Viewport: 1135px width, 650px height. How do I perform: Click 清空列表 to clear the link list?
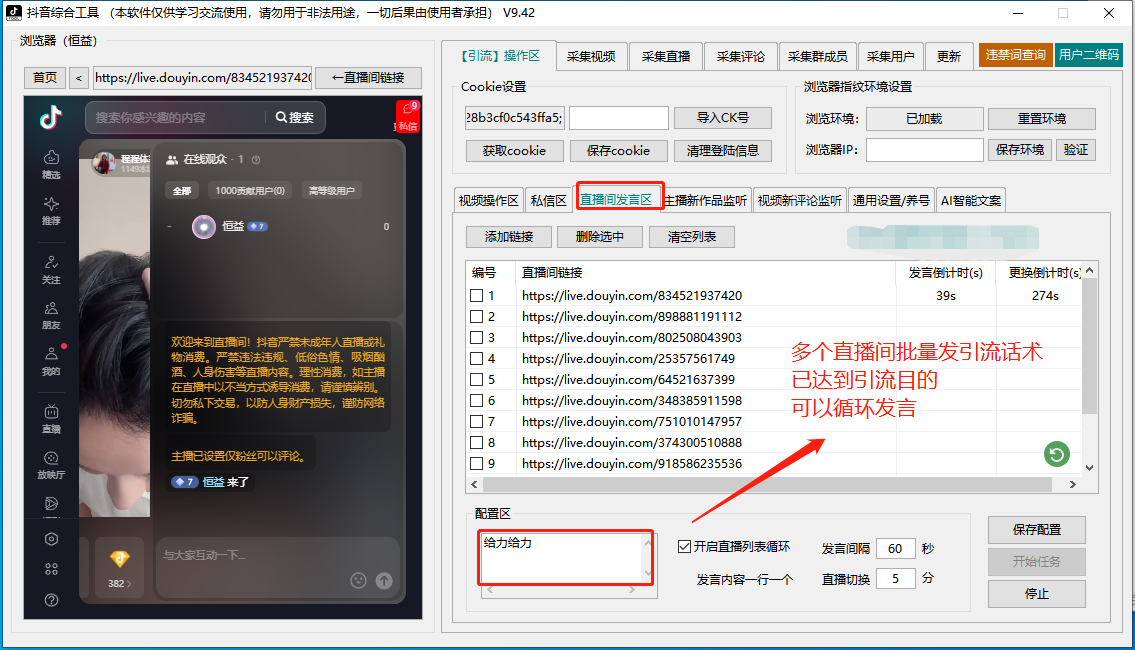(x=691, y=237)
